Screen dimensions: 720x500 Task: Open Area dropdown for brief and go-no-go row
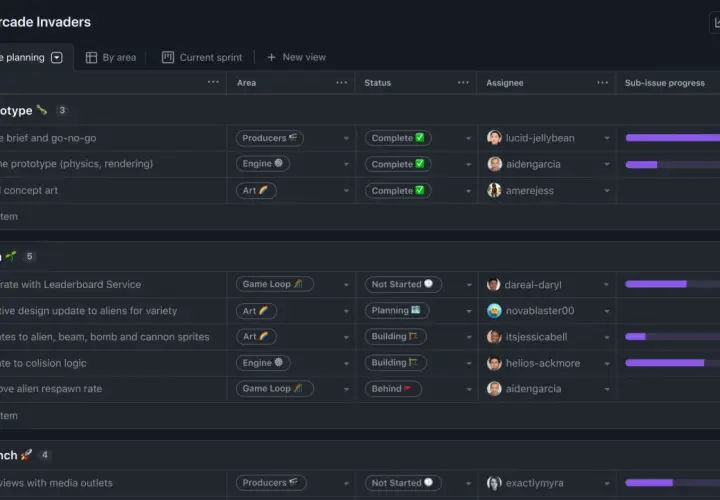click(x=346, y=138)
